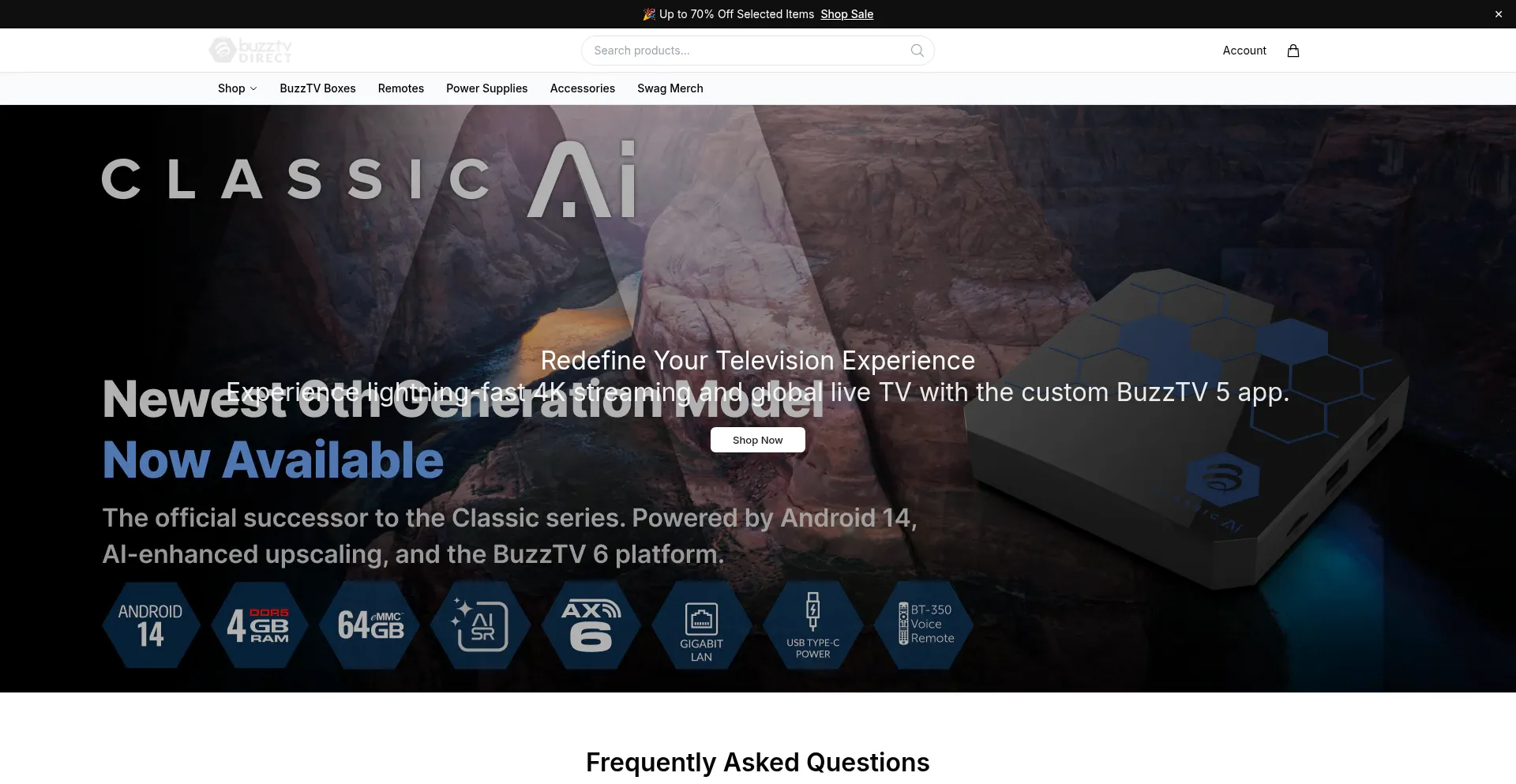Click the 64GB eMMC hexagon badge
This screenshot has width=1516, height=784.
click(x=370, y=625)
